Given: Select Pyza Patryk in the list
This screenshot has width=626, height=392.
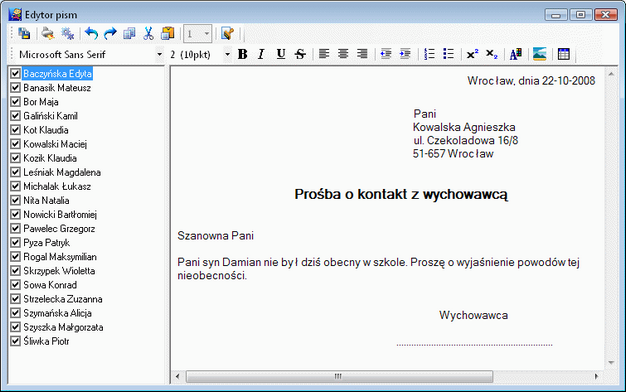Looking at the screenshot, I should 46,242.
